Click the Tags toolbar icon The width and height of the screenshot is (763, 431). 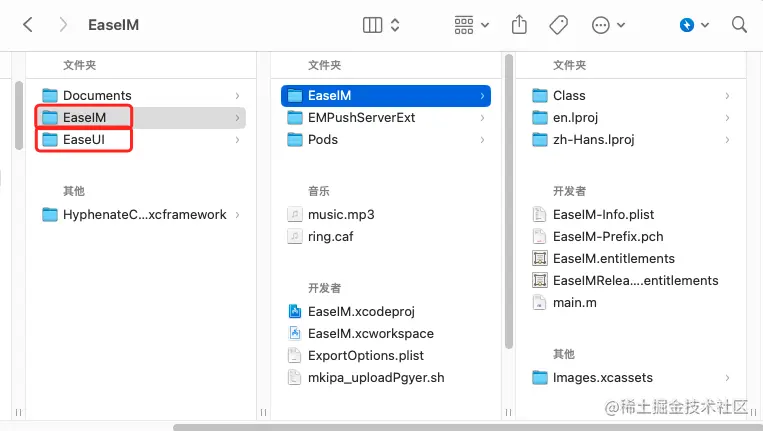[x=558, y=25]
